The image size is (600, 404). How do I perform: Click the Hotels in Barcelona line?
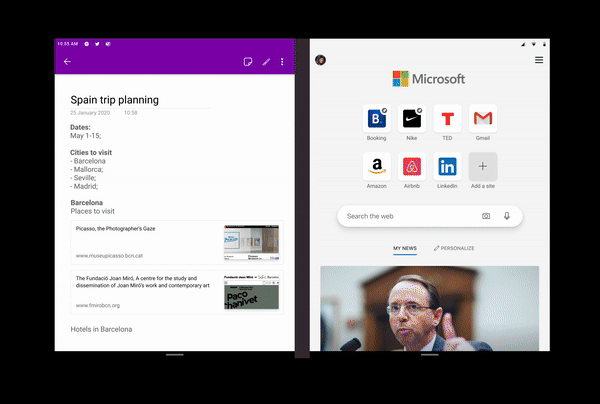point(101,329)
